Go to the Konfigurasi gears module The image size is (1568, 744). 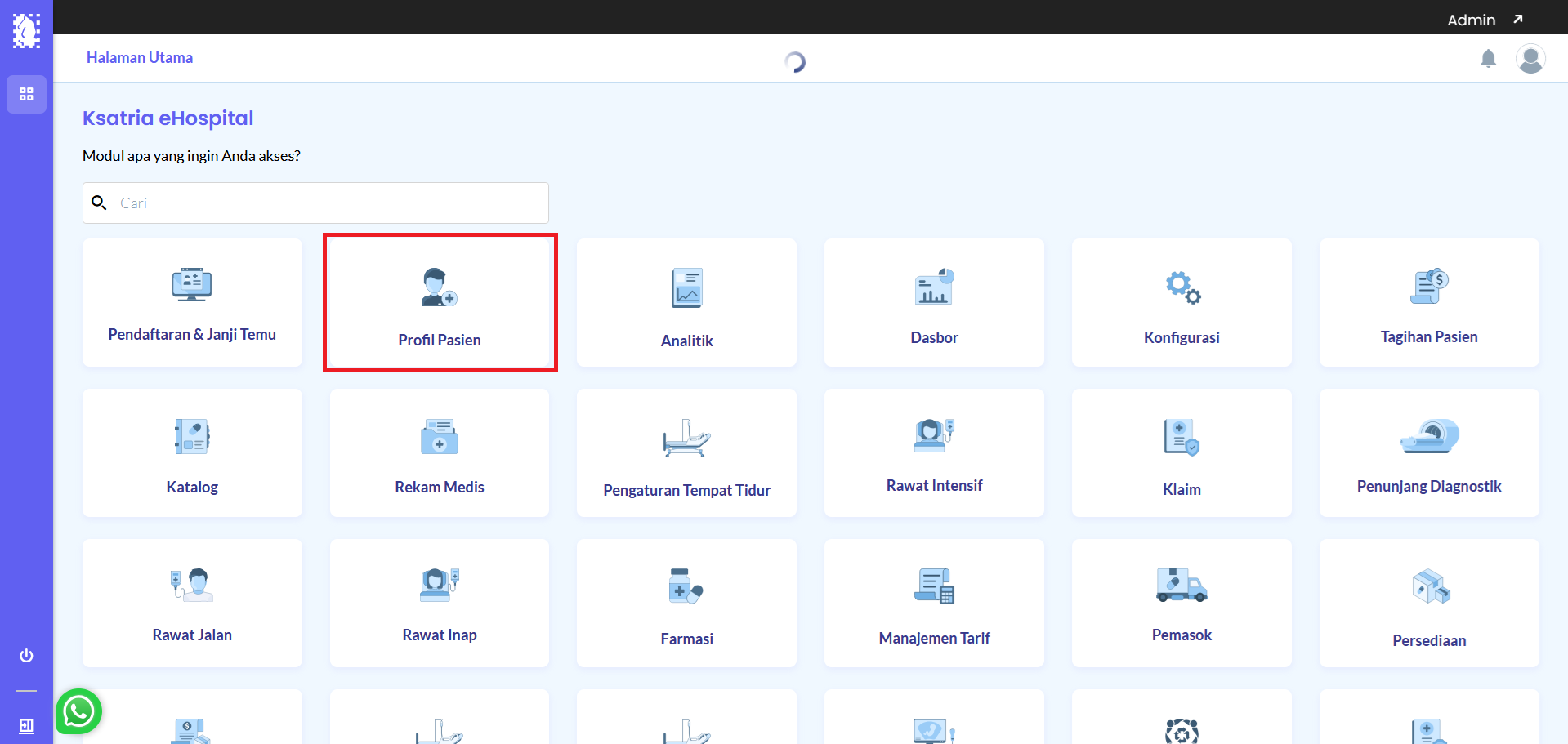pyautogui.click(x=1182, y=302)
